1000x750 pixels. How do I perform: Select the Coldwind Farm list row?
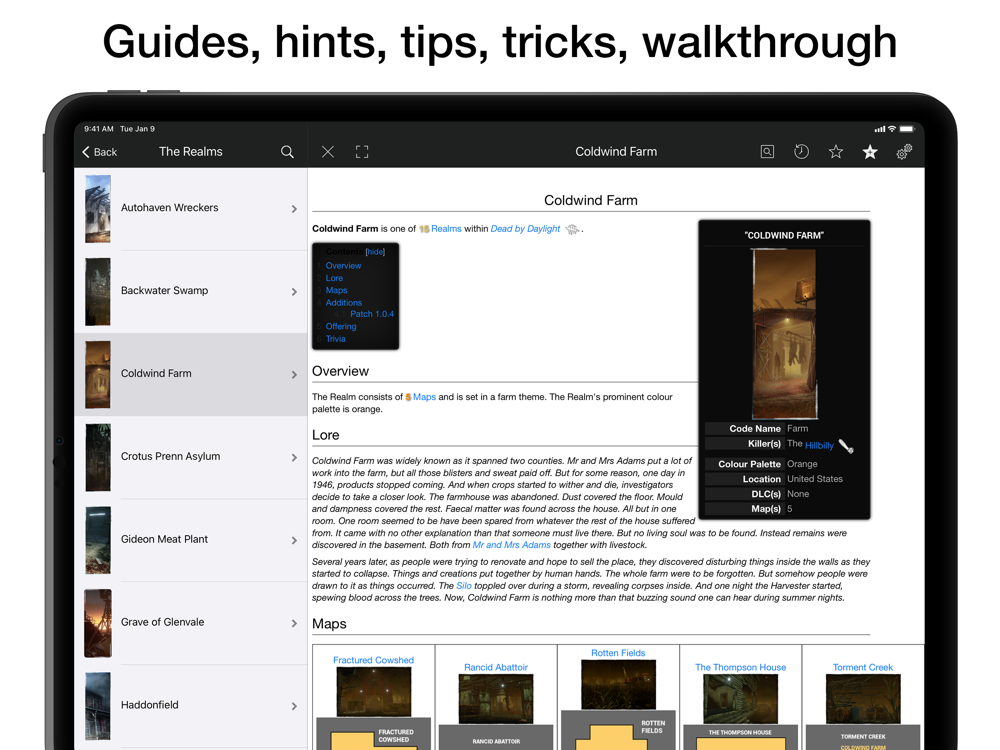point(191,374)
